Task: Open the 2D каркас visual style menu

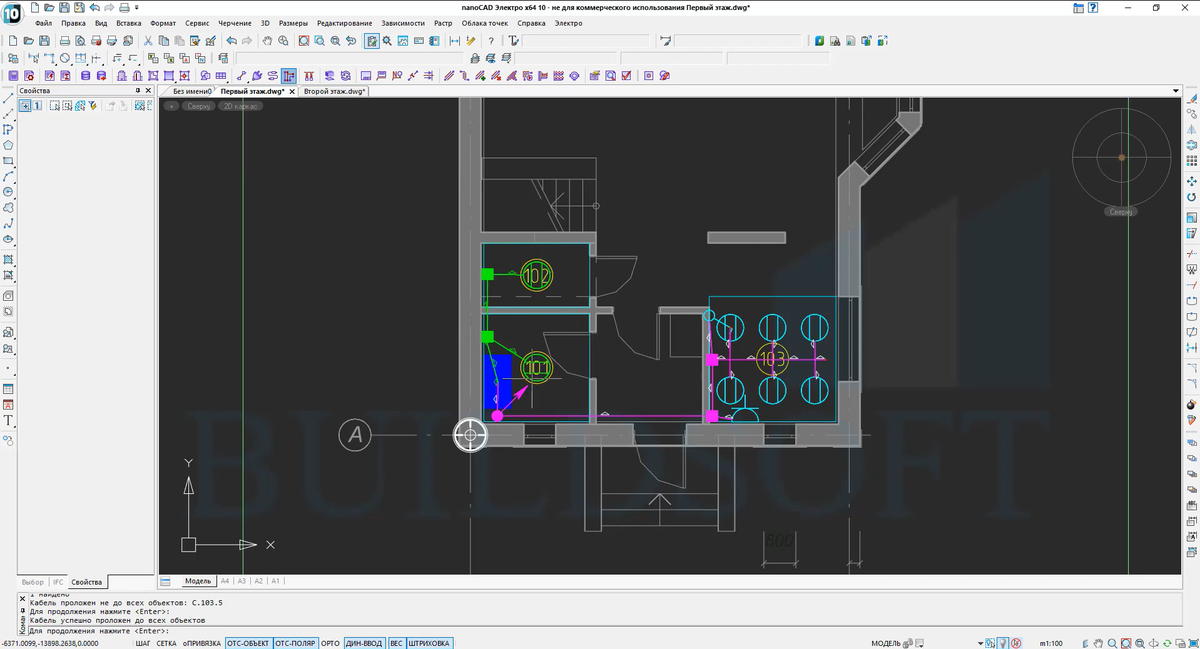Action: click(x=241, y=105)
